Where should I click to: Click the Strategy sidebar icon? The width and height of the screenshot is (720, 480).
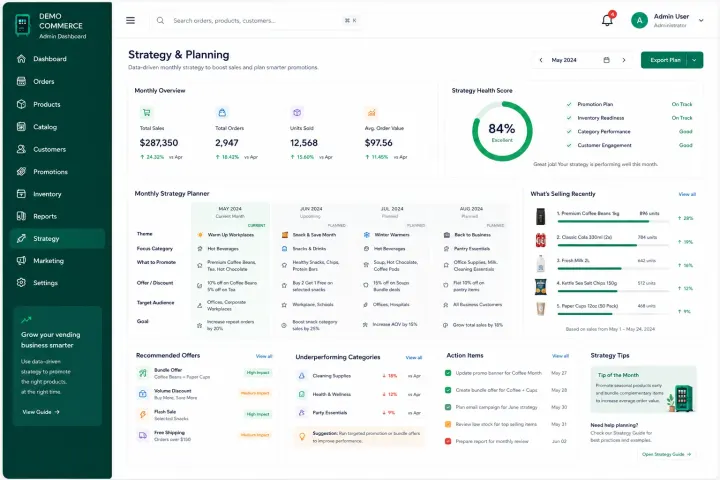(x=21, y=238)
